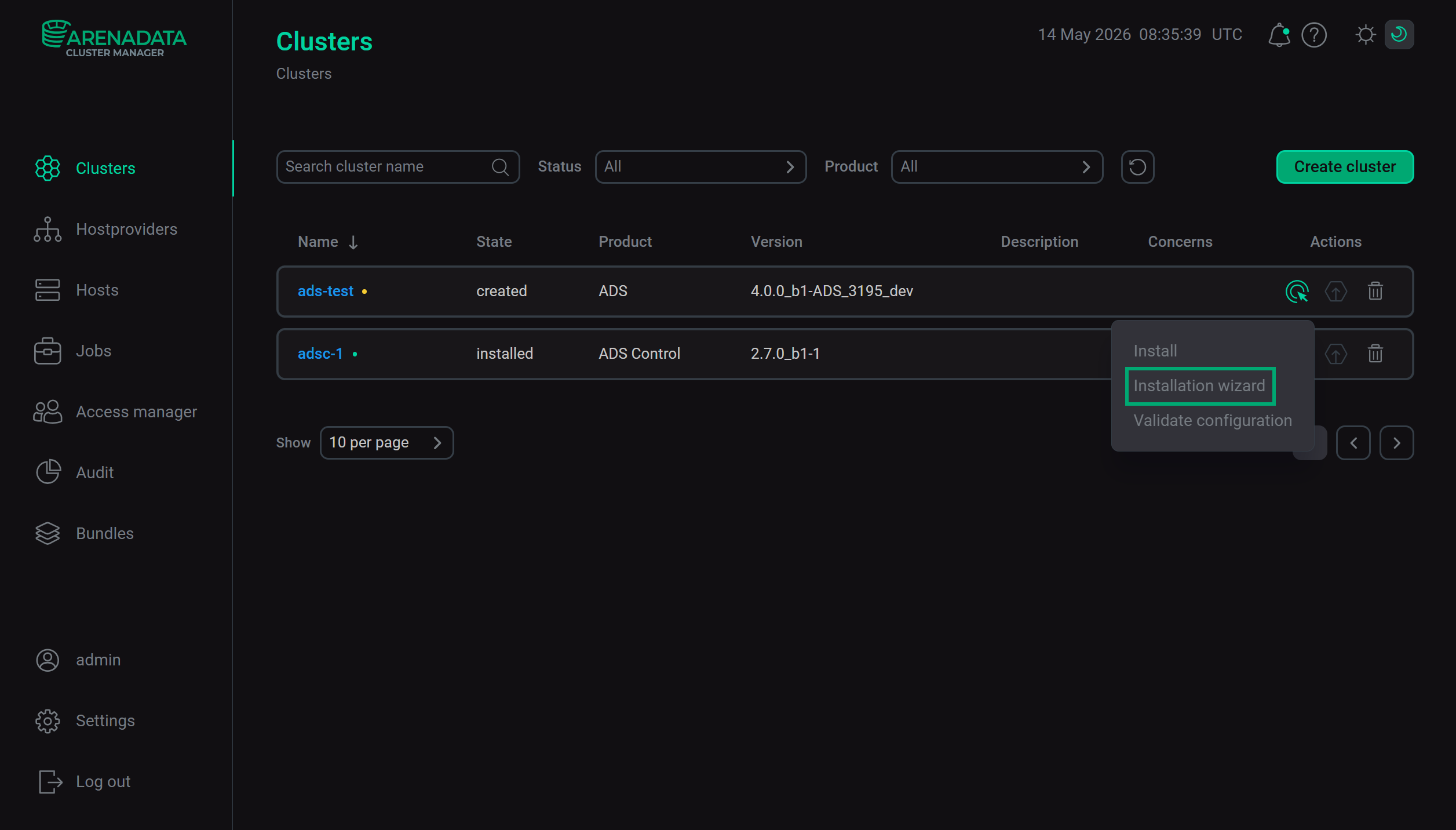Switch to light theme sun icon

(1366, 35)
